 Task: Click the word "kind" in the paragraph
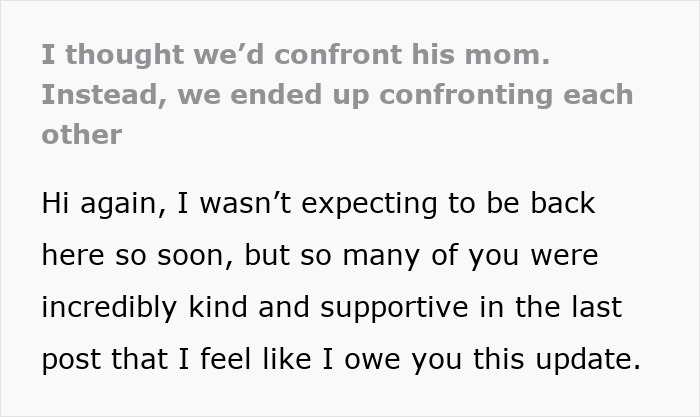coord(218,307)
